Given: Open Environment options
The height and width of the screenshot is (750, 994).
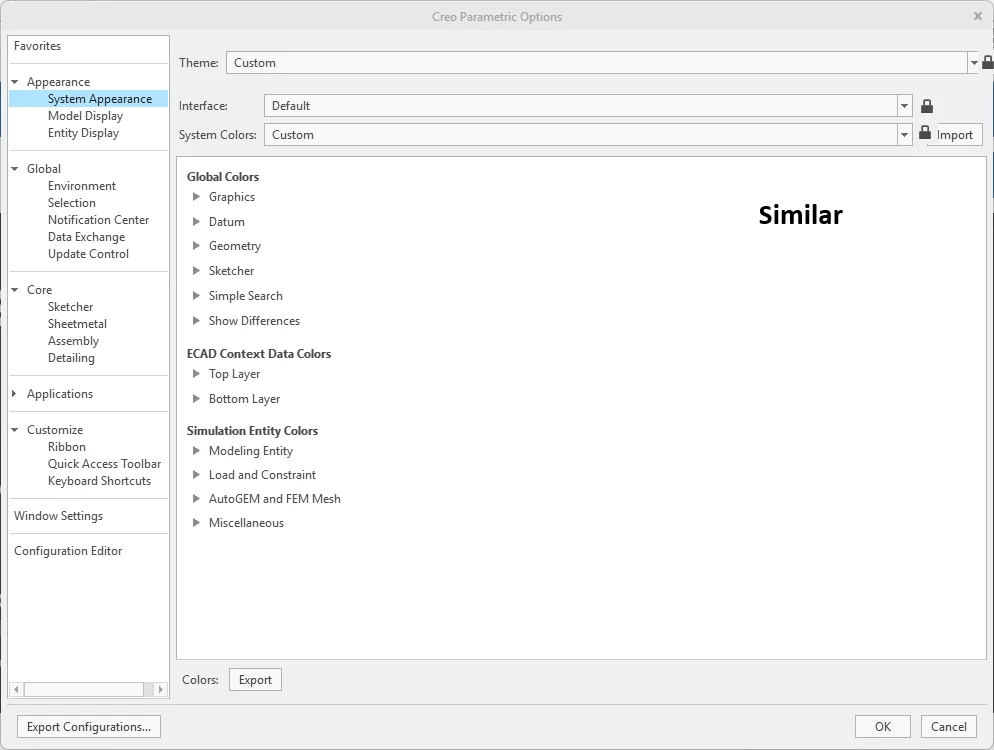Looking at the screenshot, I should (82, 186).
